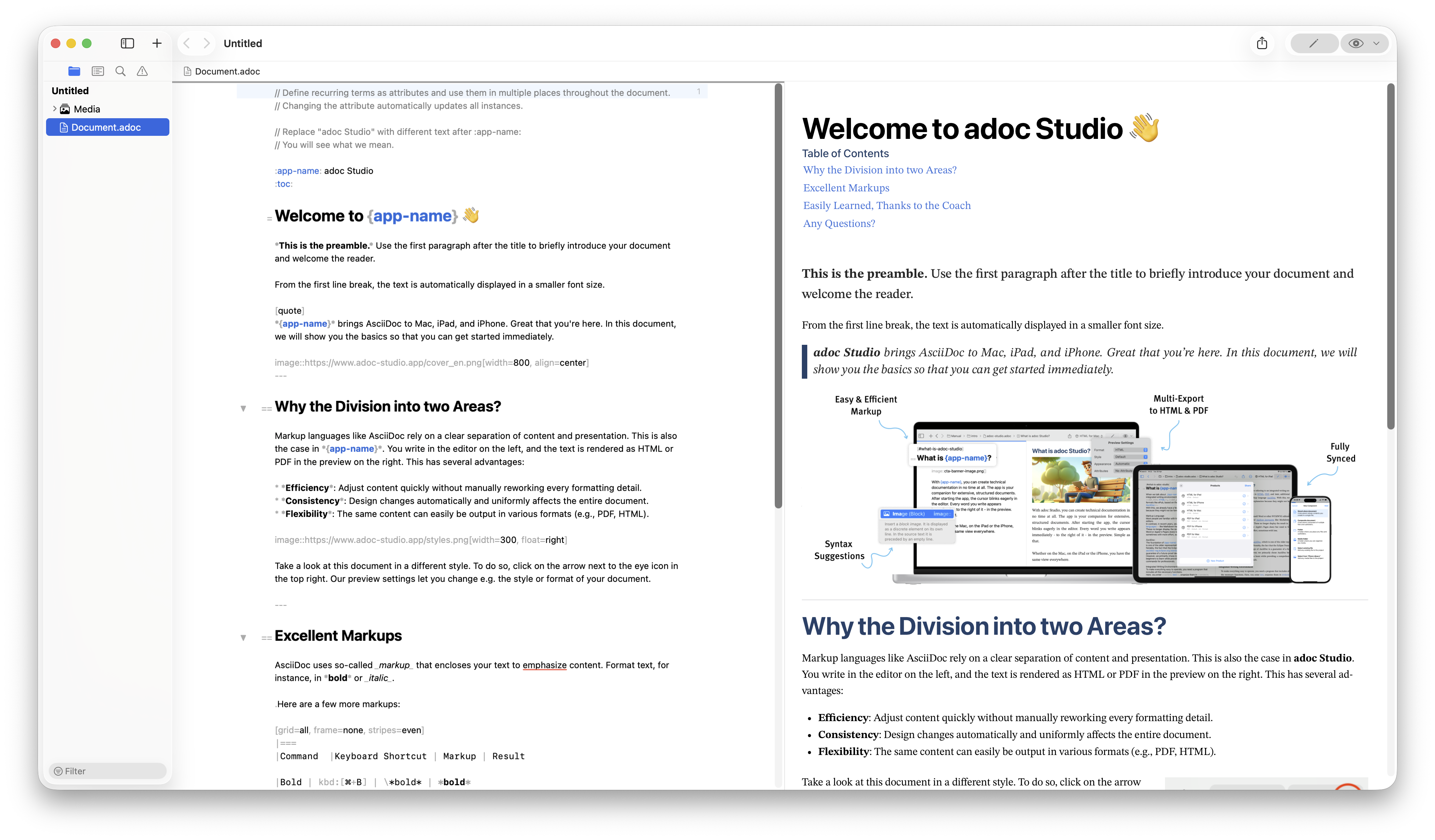
Task: Click the Filter field in sidebar
Action: 108,771
